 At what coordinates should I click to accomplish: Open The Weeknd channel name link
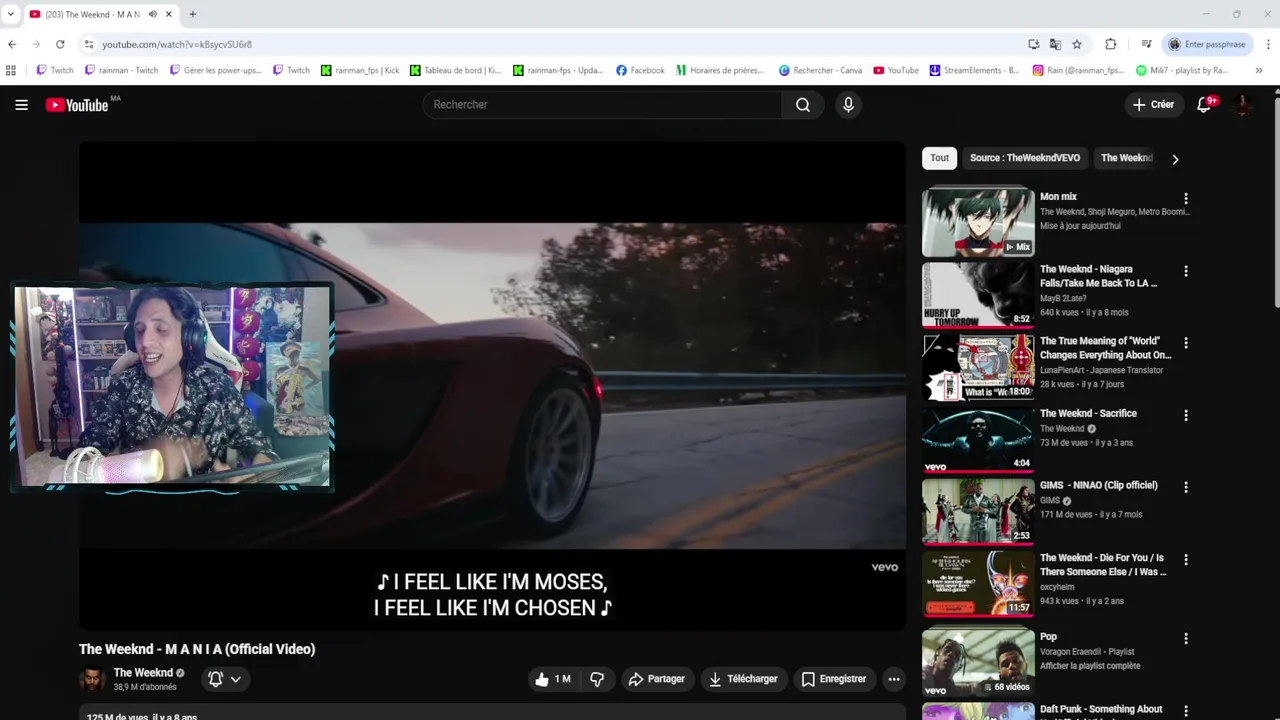(143, 673)
